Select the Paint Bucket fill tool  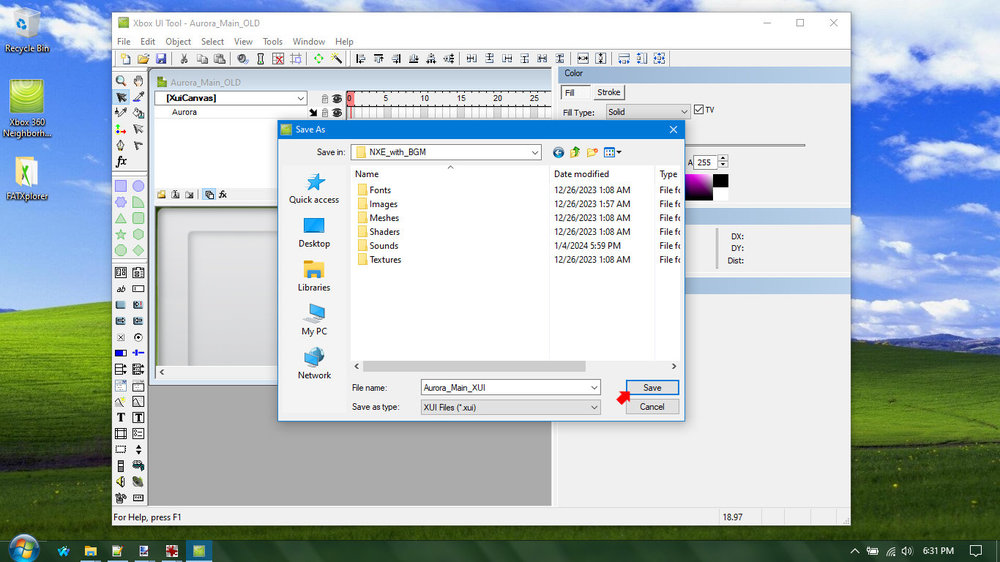click(x=138, y=113)
